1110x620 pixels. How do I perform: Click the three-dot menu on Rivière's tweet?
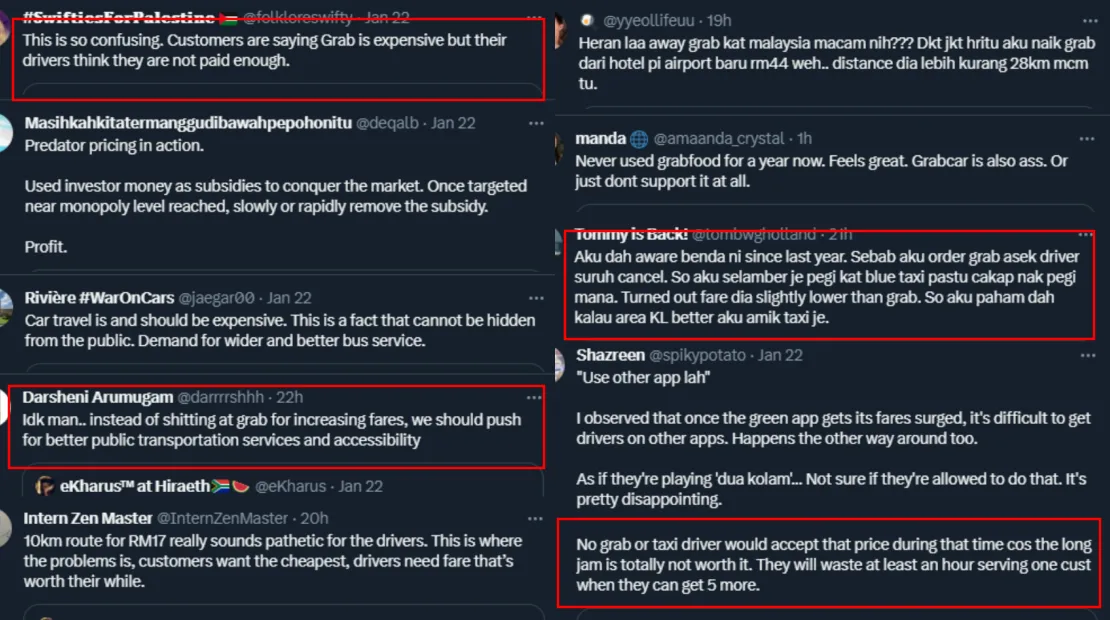[537, 298]
